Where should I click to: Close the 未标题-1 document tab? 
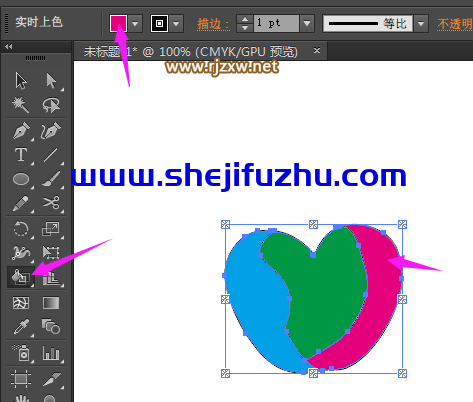(x=317, y=50)
